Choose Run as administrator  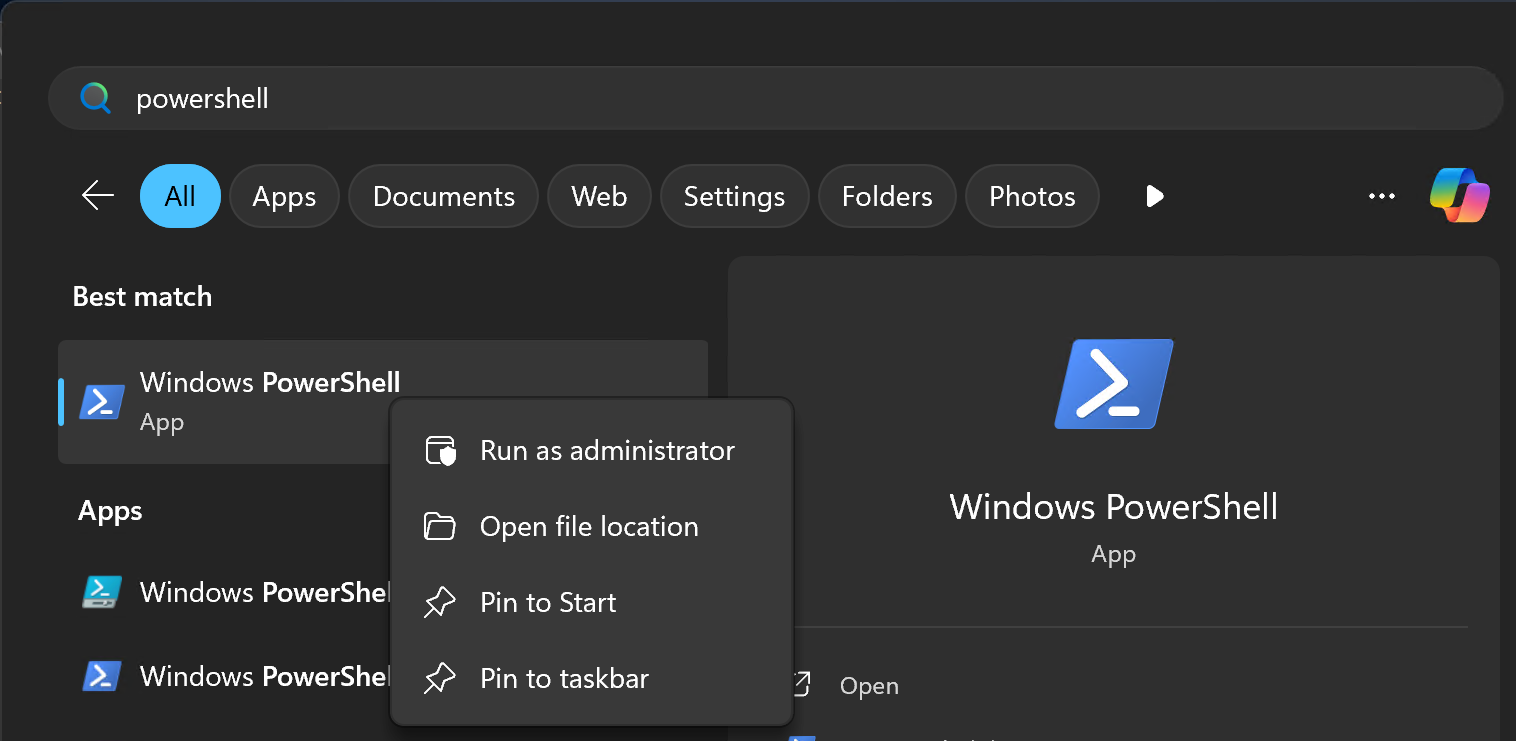(x=591, y=451)
